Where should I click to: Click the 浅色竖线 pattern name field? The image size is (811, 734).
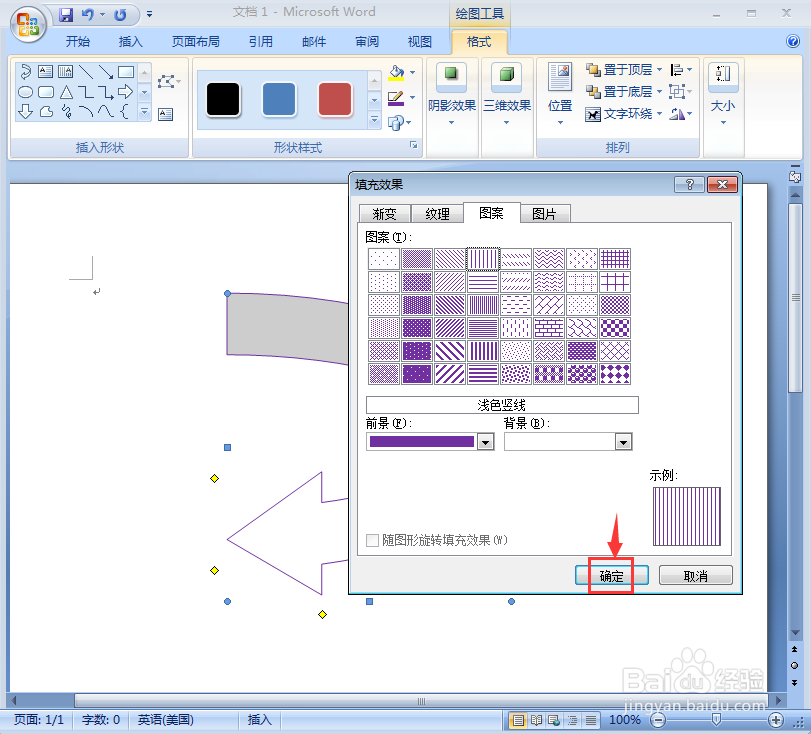pyautogui.click(x=502, y=405)
